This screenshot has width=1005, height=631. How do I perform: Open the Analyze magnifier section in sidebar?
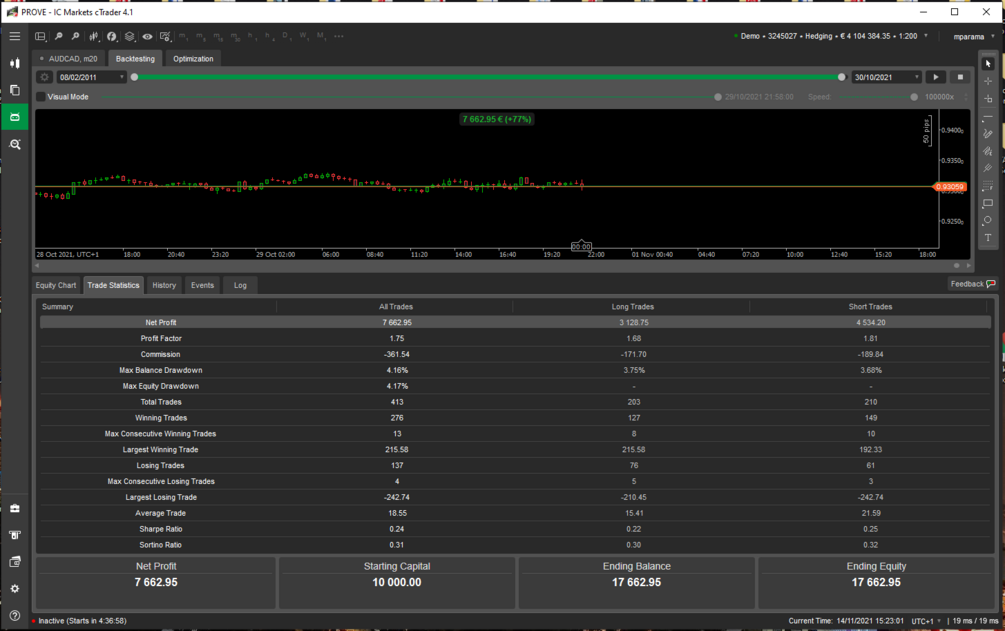[x=14, y=145]
